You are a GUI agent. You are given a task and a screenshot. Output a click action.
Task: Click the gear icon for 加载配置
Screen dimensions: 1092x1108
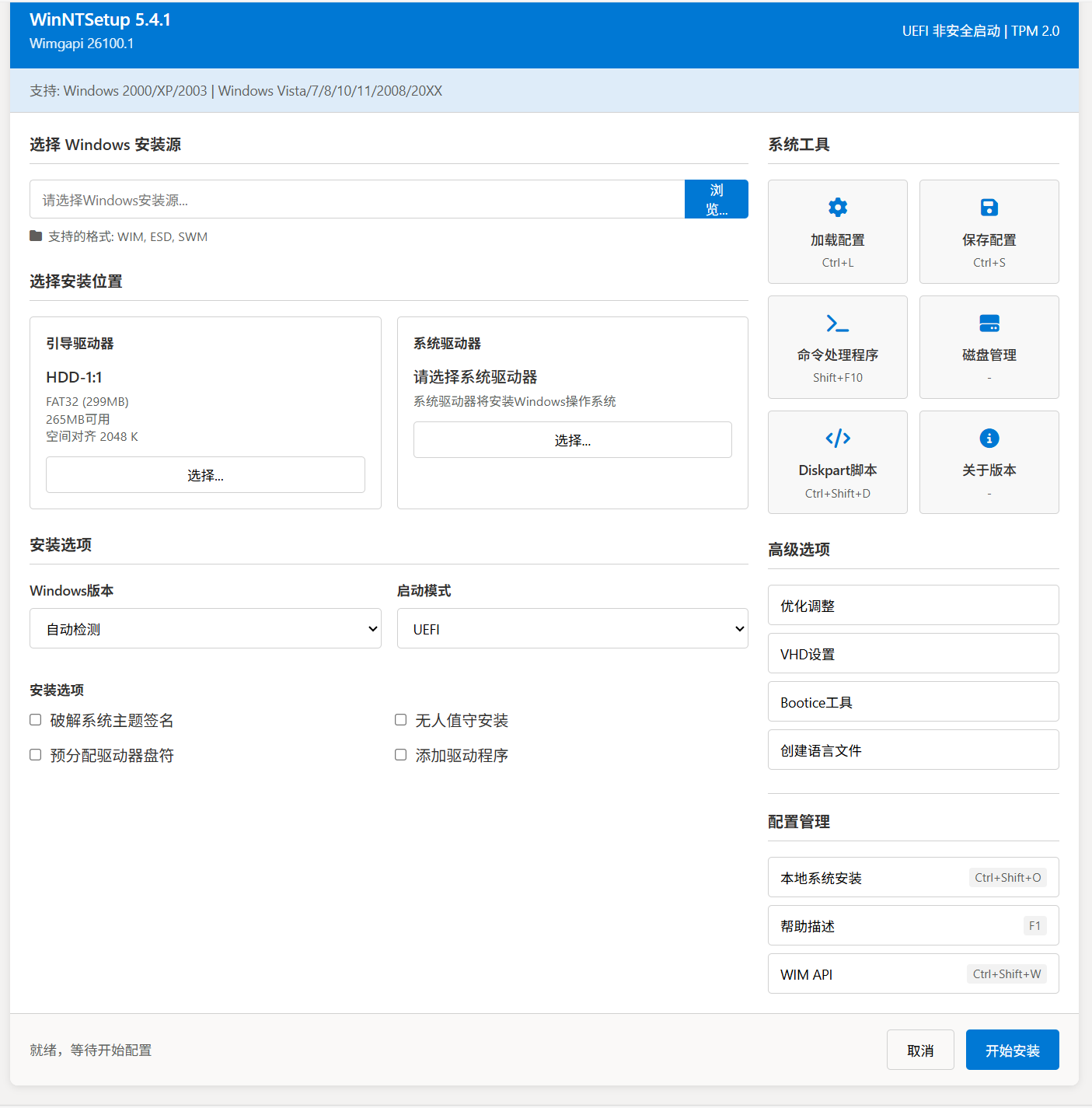(838, 207)
